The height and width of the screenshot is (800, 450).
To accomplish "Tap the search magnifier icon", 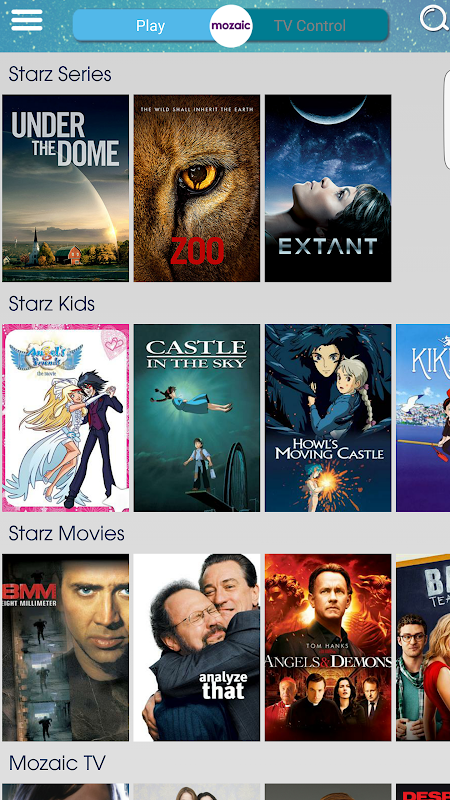I will (434, 19).
